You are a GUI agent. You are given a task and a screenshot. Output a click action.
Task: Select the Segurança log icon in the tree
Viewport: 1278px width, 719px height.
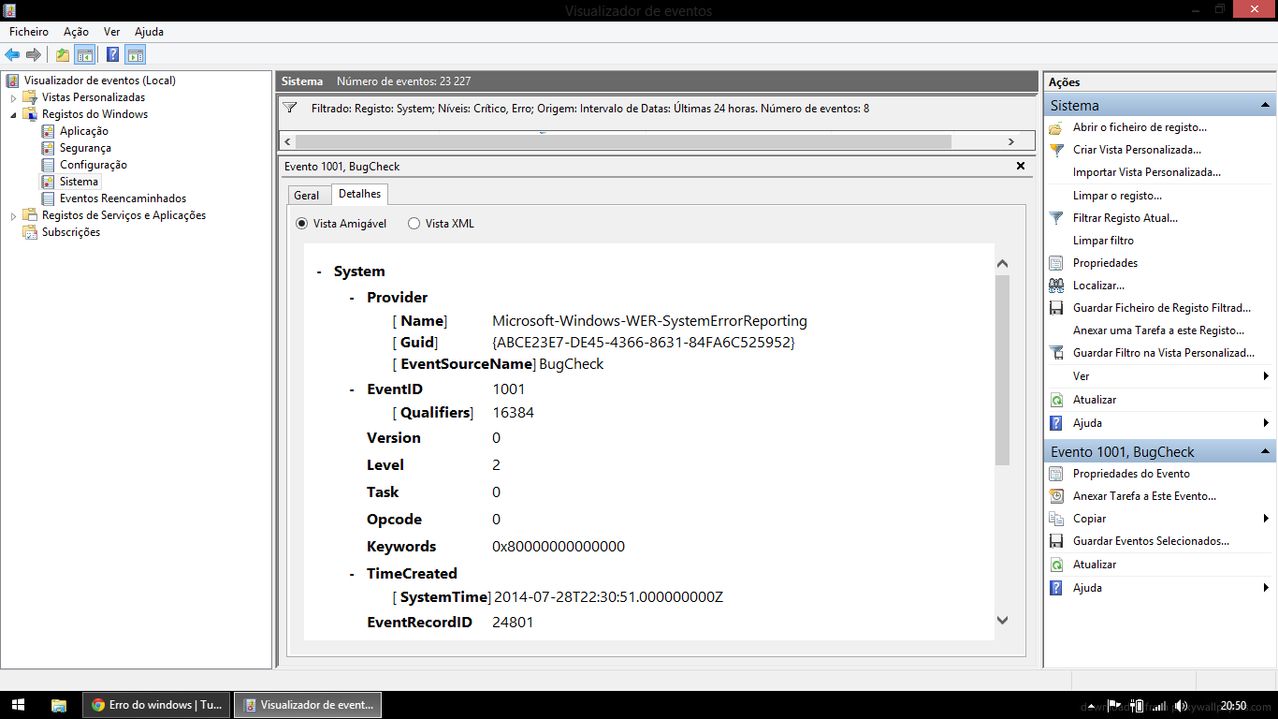click(x=48, y=148)
